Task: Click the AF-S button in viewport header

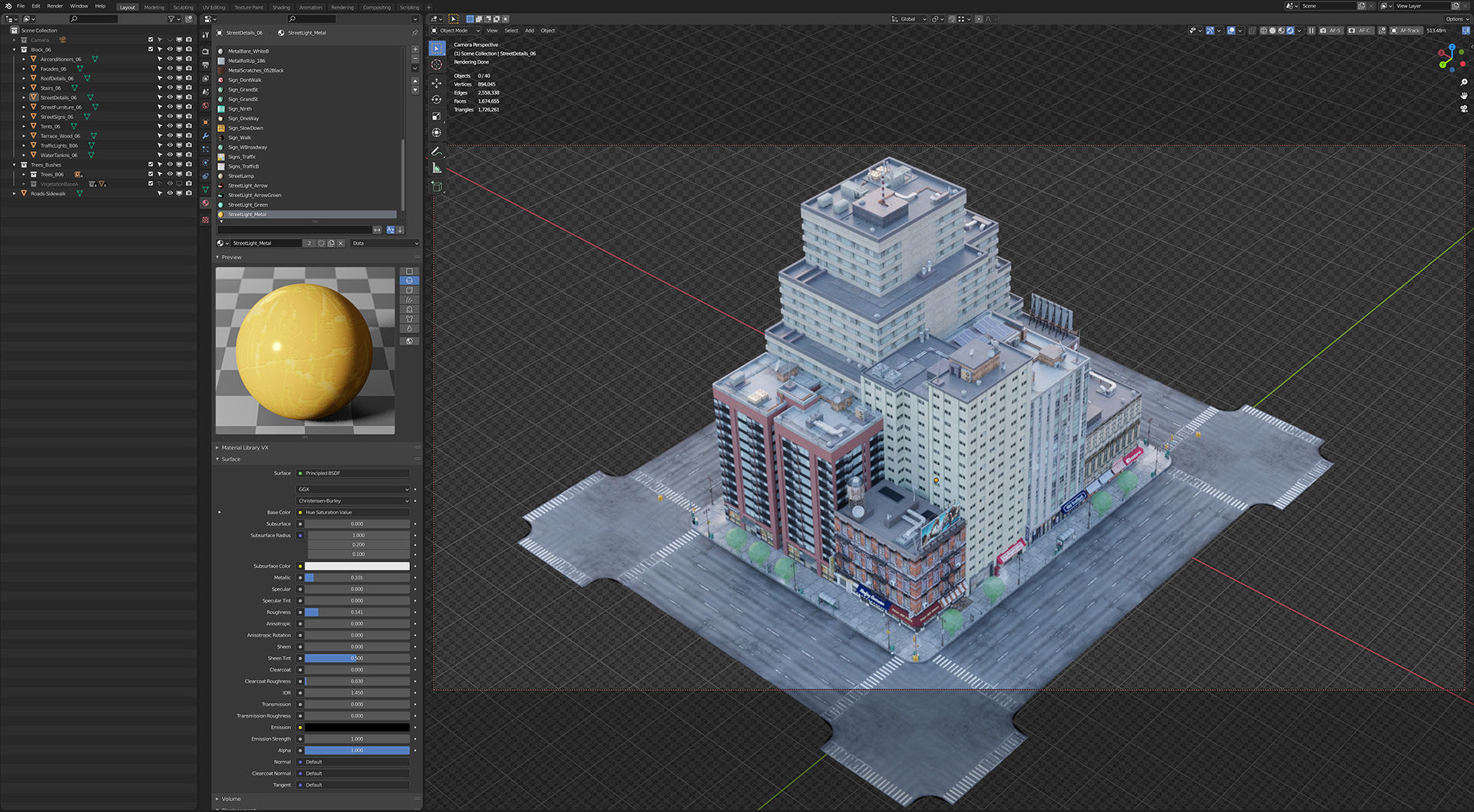Action: [1330, 31]
